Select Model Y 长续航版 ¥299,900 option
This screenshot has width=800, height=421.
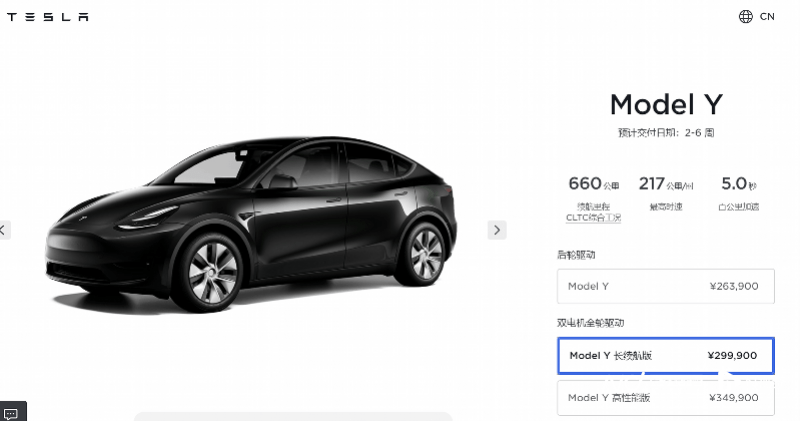[665, 356]
